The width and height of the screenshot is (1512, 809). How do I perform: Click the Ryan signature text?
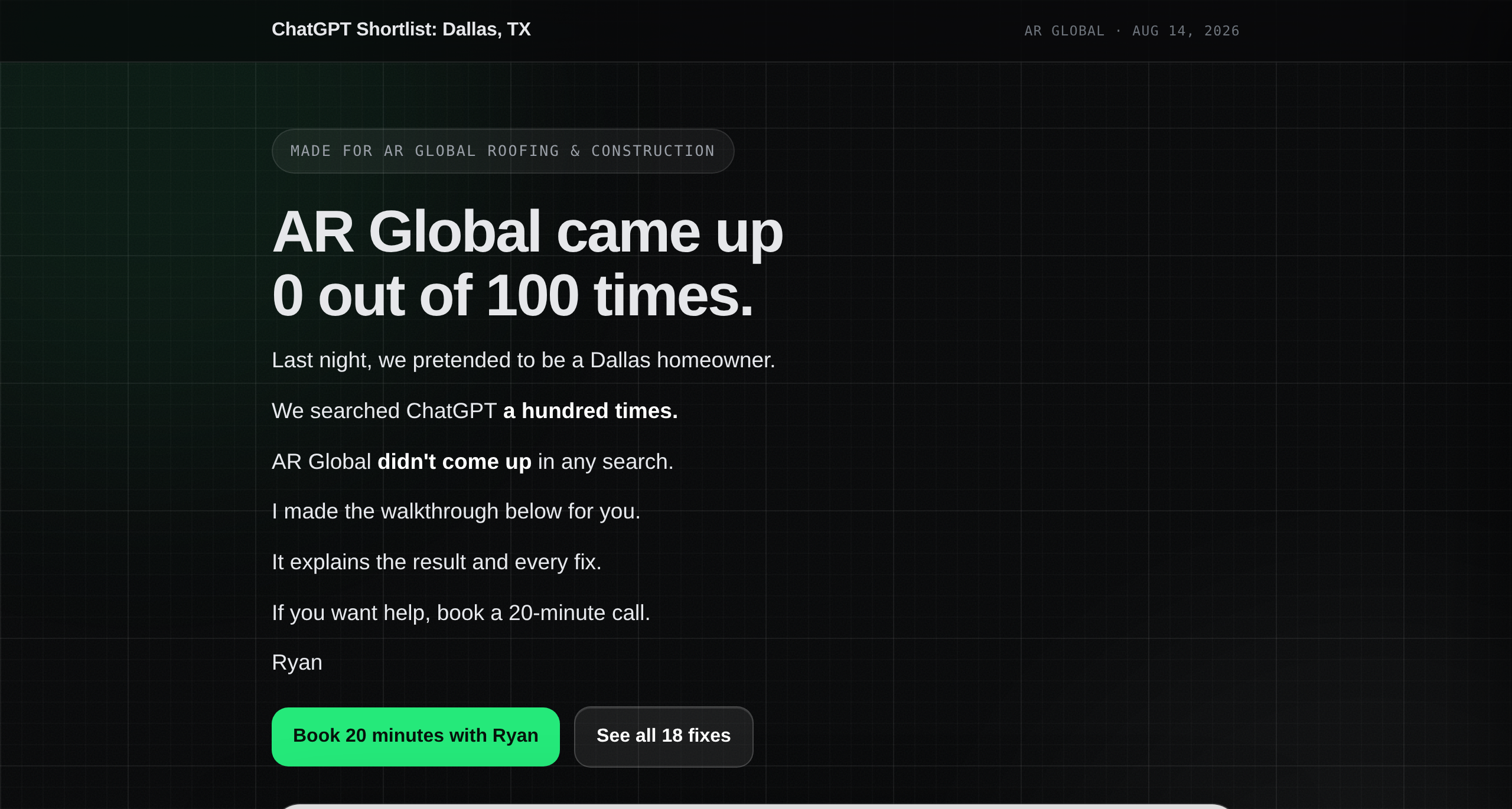(x=297, y=663)
